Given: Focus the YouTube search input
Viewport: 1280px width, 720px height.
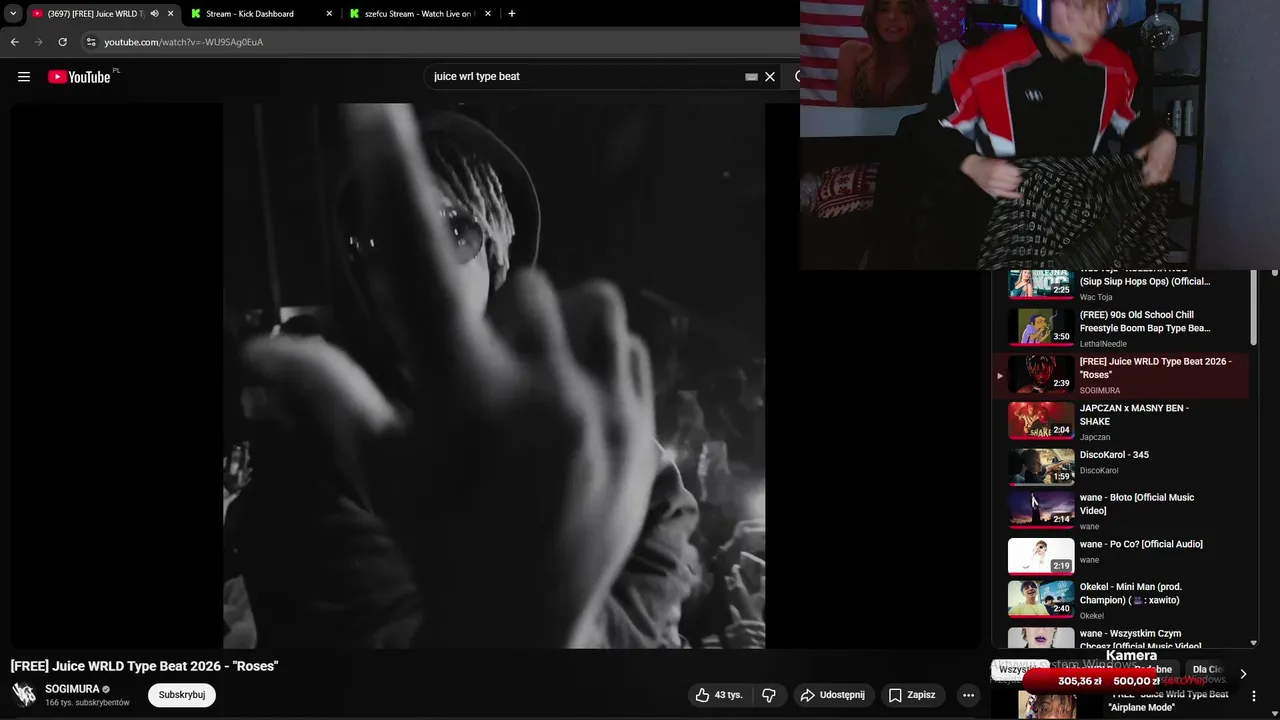Looking at the screenshot, I should click(585, 77).
